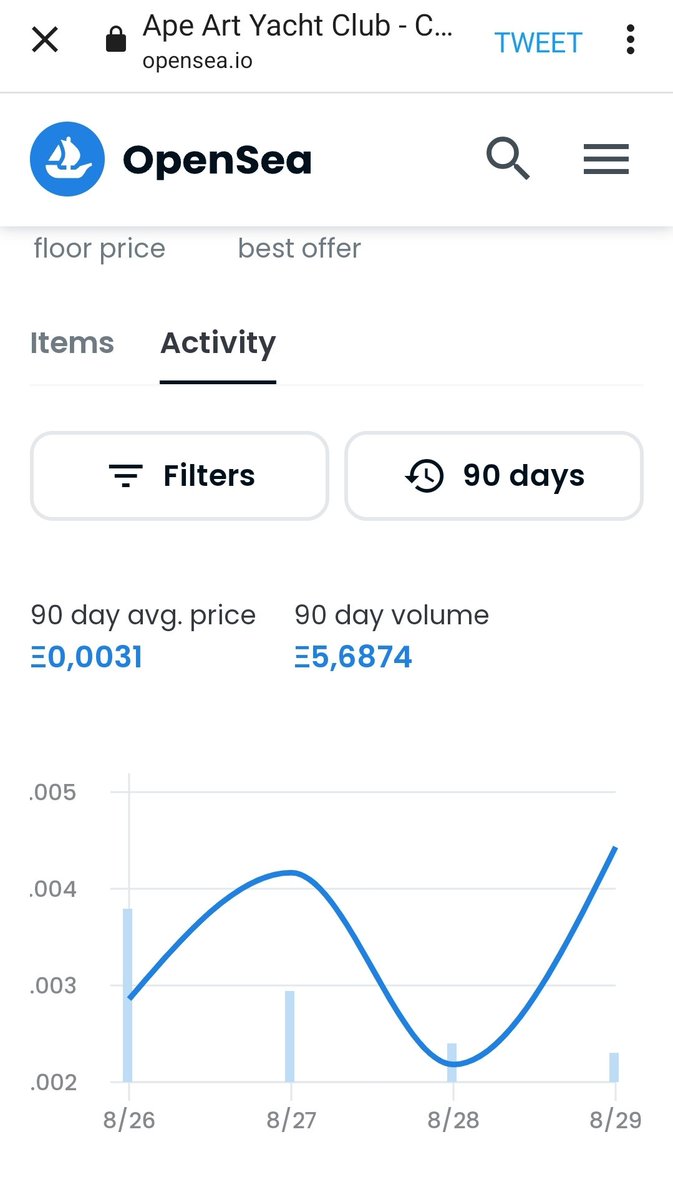Select the Activity tab
The image size is (673, 1200).
pyautogui.click(x=218, y=343)
